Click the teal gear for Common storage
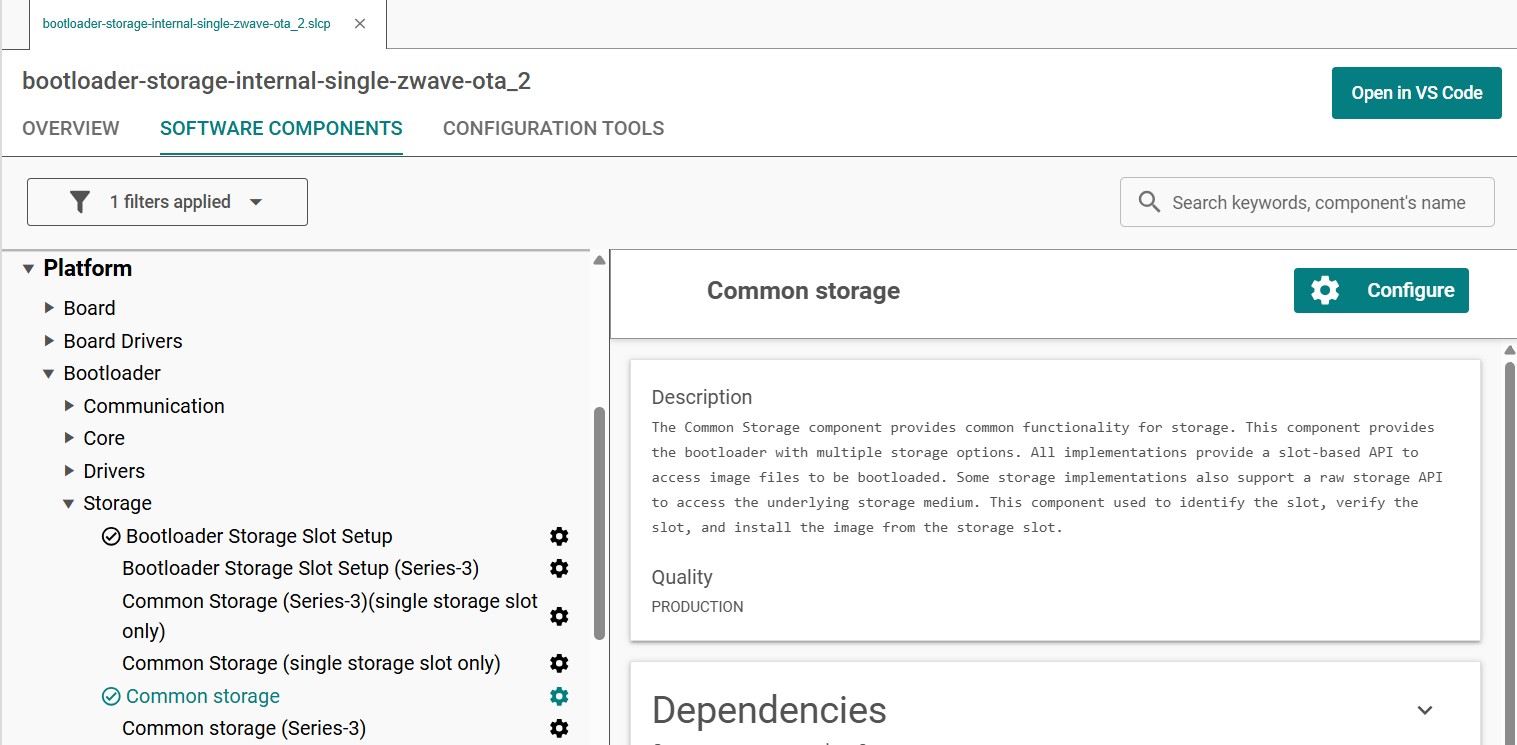Viewport: 1517px width, 745px height. pos(559,696)
